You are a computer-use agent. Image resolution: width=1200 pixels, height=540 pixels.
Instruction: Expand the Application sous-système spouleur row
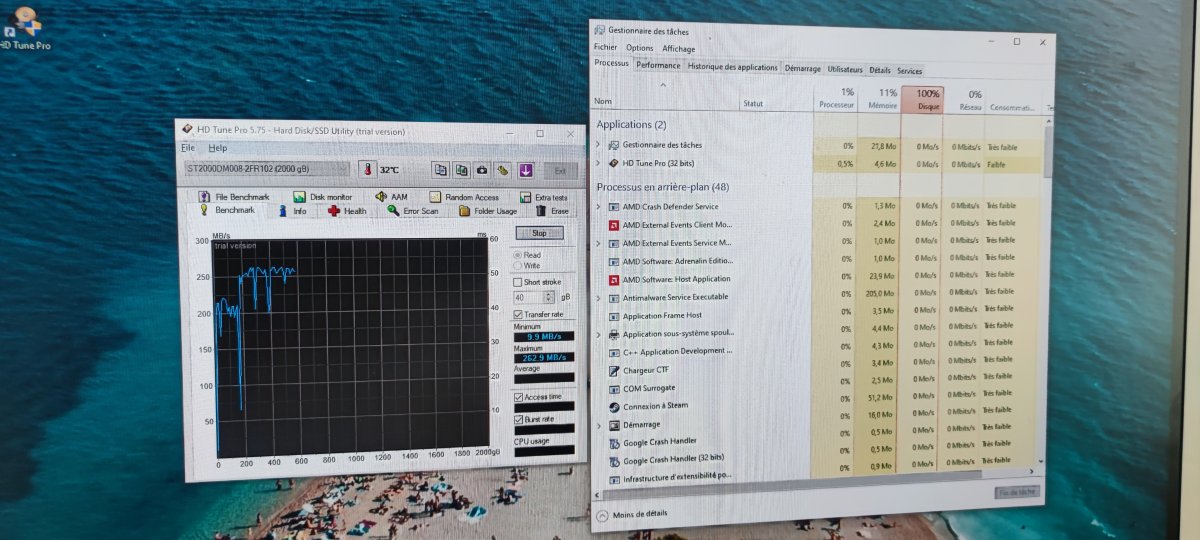598,334
